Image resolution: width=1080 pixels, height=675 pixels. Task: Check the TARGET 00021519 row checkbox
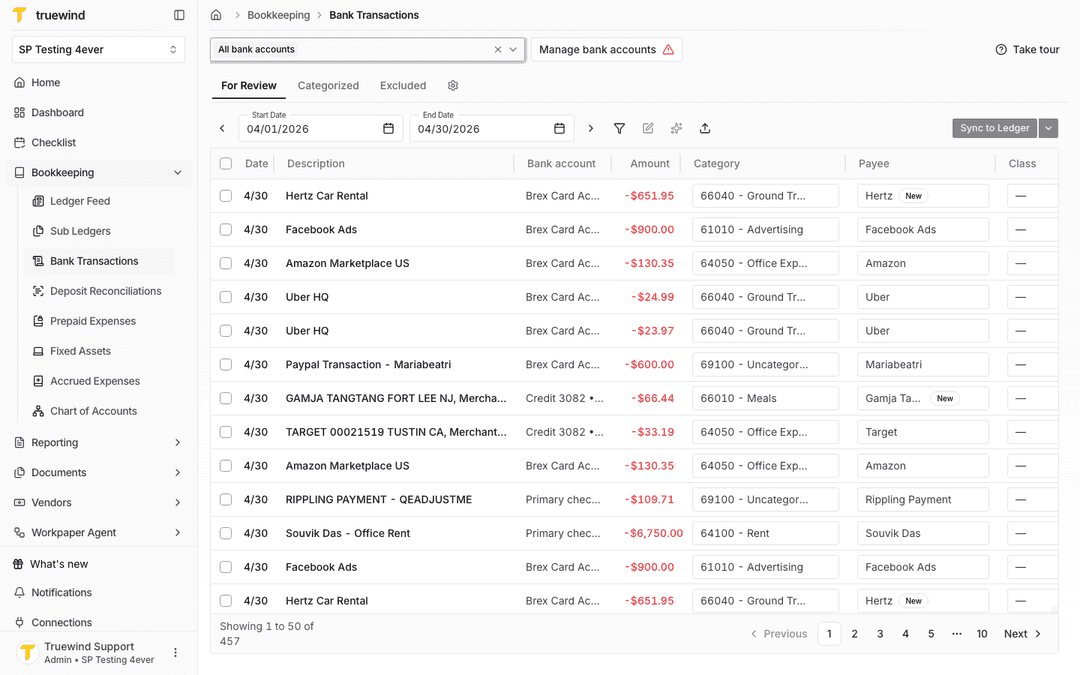coord(226,432)
